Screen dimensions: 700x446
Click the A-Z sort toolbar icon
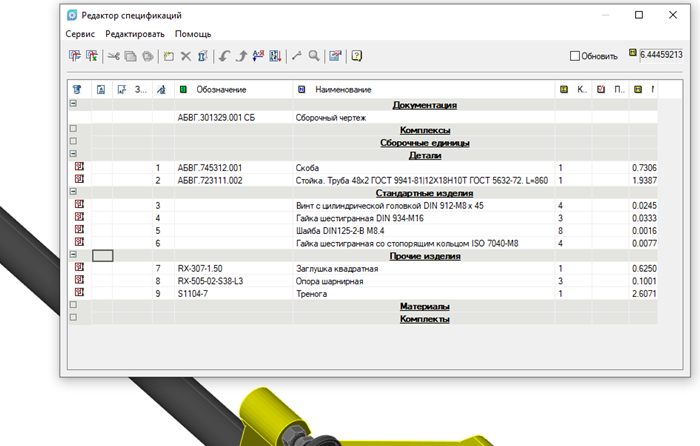257,56
